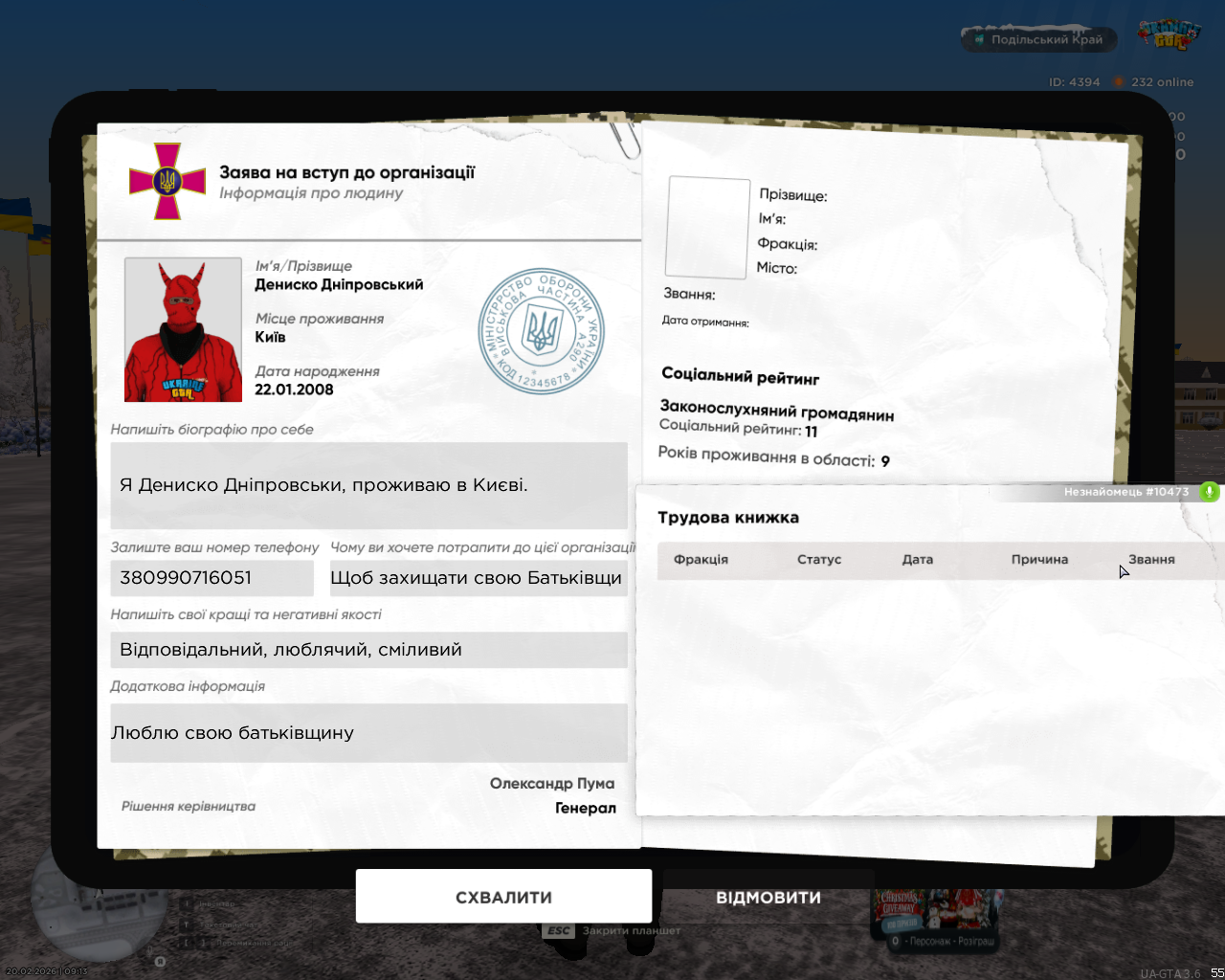Click the orange online players indicator

[1118, 82]
